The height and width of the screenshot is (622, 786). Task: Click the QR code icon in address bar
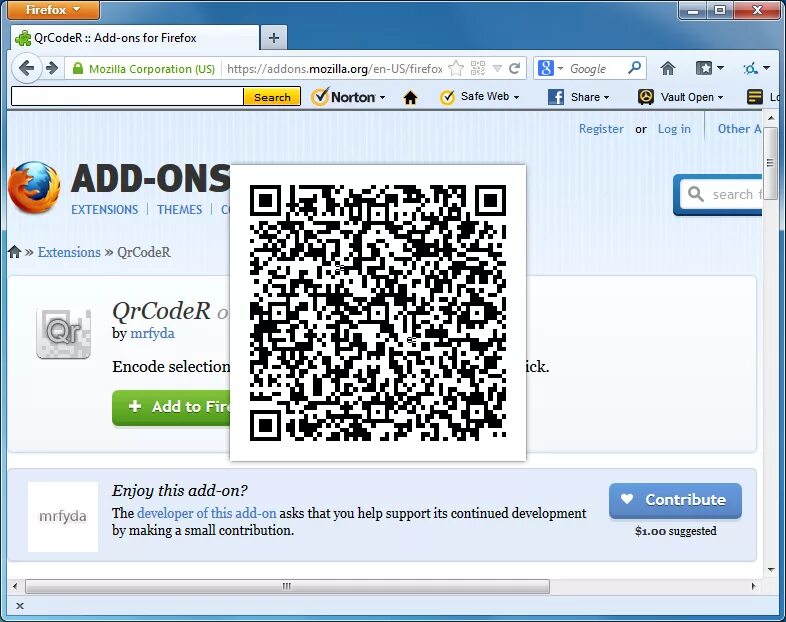coord(478,68)
